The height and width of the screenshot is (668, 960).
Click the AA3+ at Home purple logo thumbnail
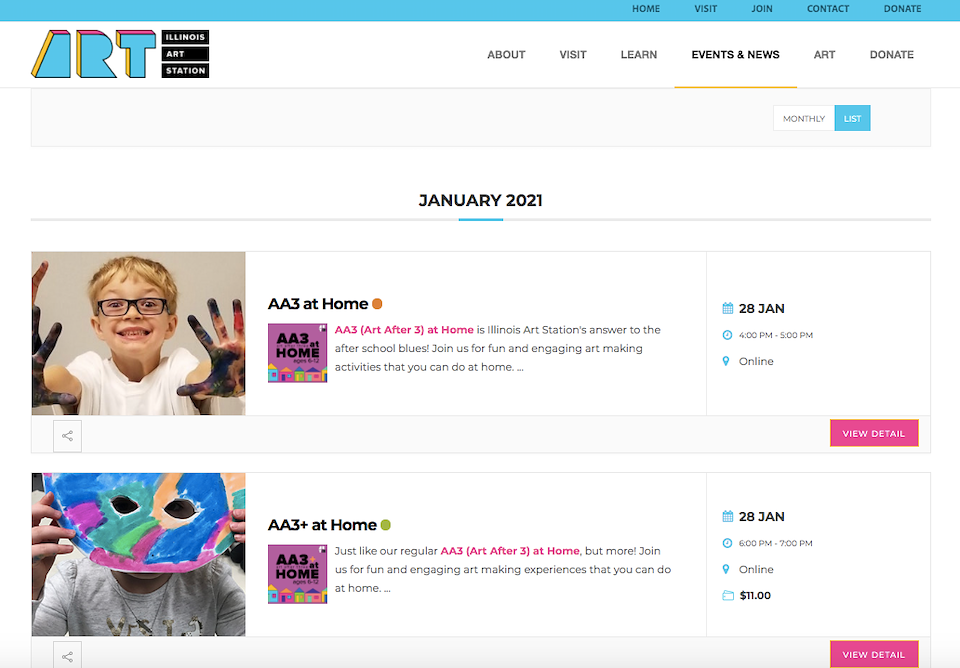(x=298, y=574)
